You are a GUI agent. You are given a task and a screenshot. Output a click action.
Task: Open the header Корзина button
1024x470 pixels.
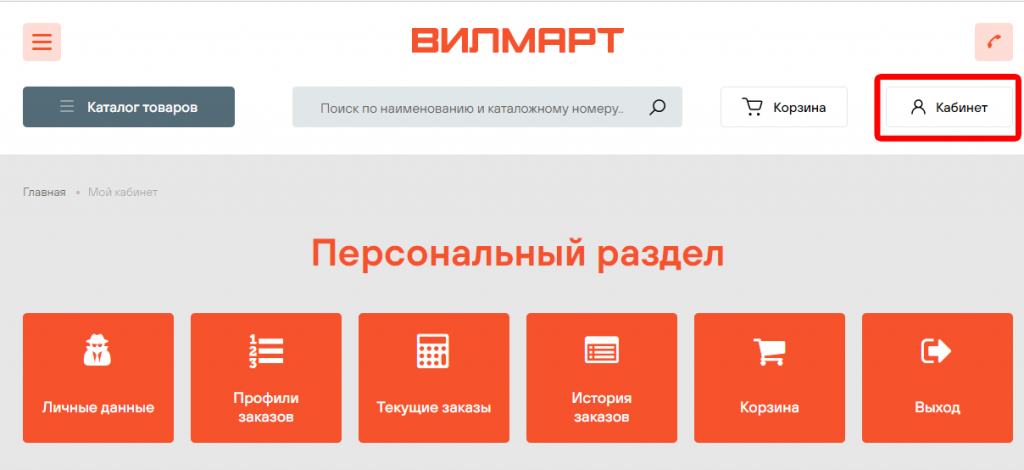pyautogui.click(x=784, y=107)
